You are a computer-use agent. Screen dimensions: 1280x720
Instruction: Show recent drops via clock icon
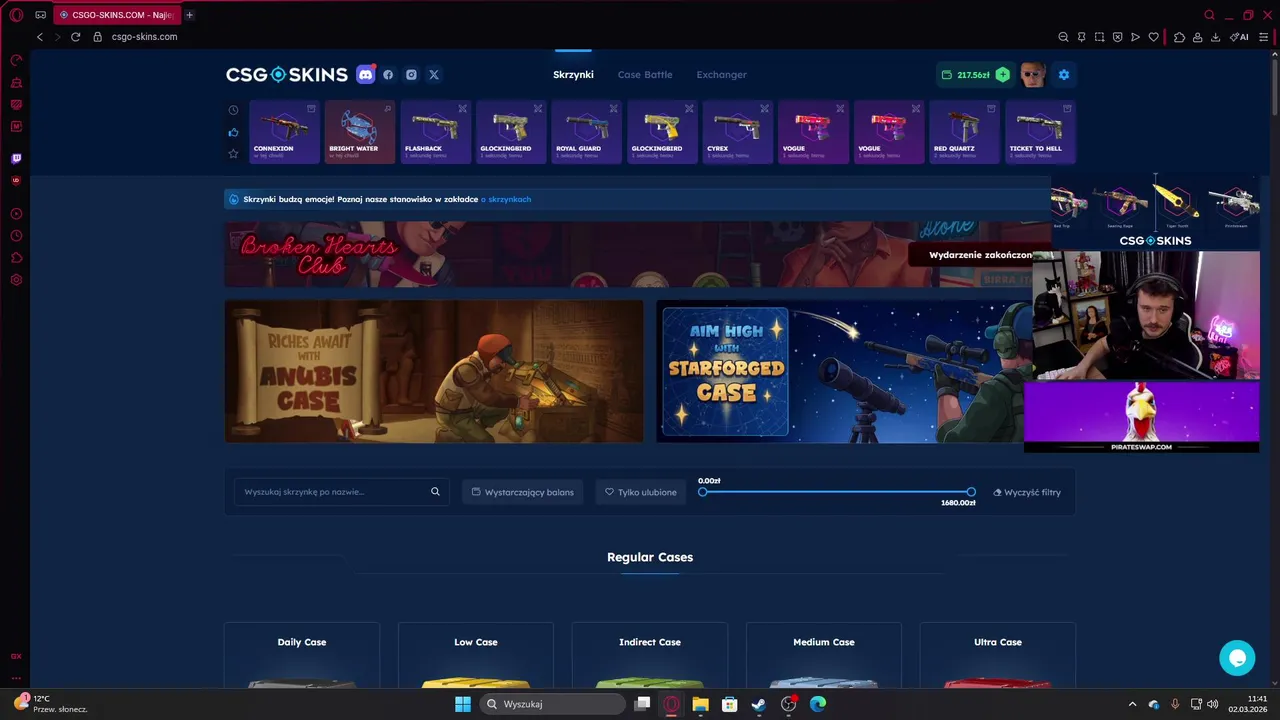tap(233, 110)
